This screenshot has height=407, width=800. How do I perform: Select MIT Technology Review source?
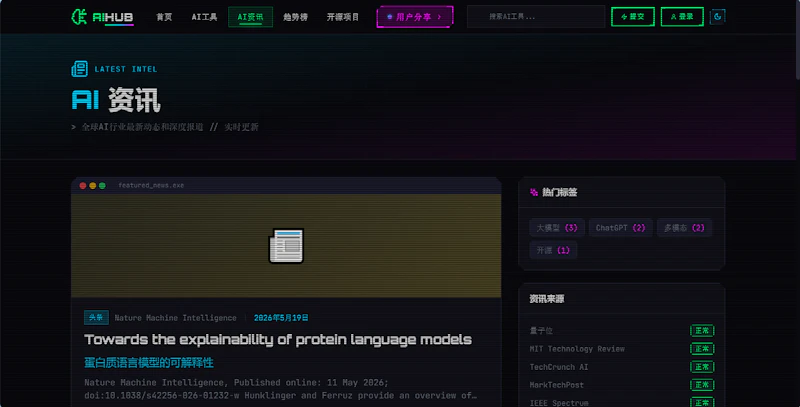(x=577, y=349)
